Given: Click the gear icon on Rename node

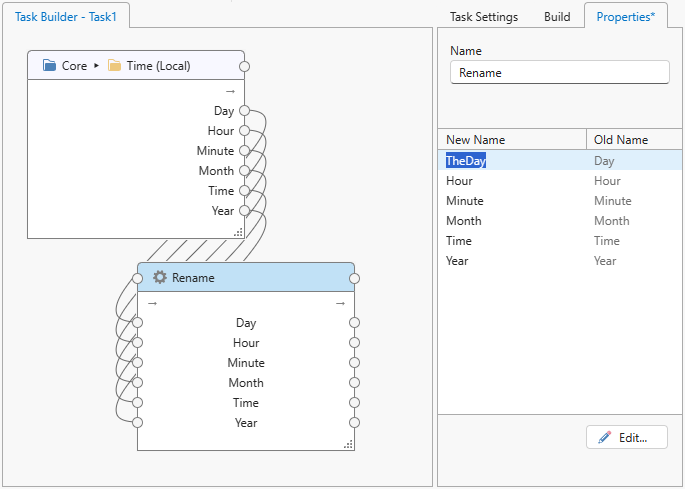Looking at the screenshot, I should click(x=159, y=277).
